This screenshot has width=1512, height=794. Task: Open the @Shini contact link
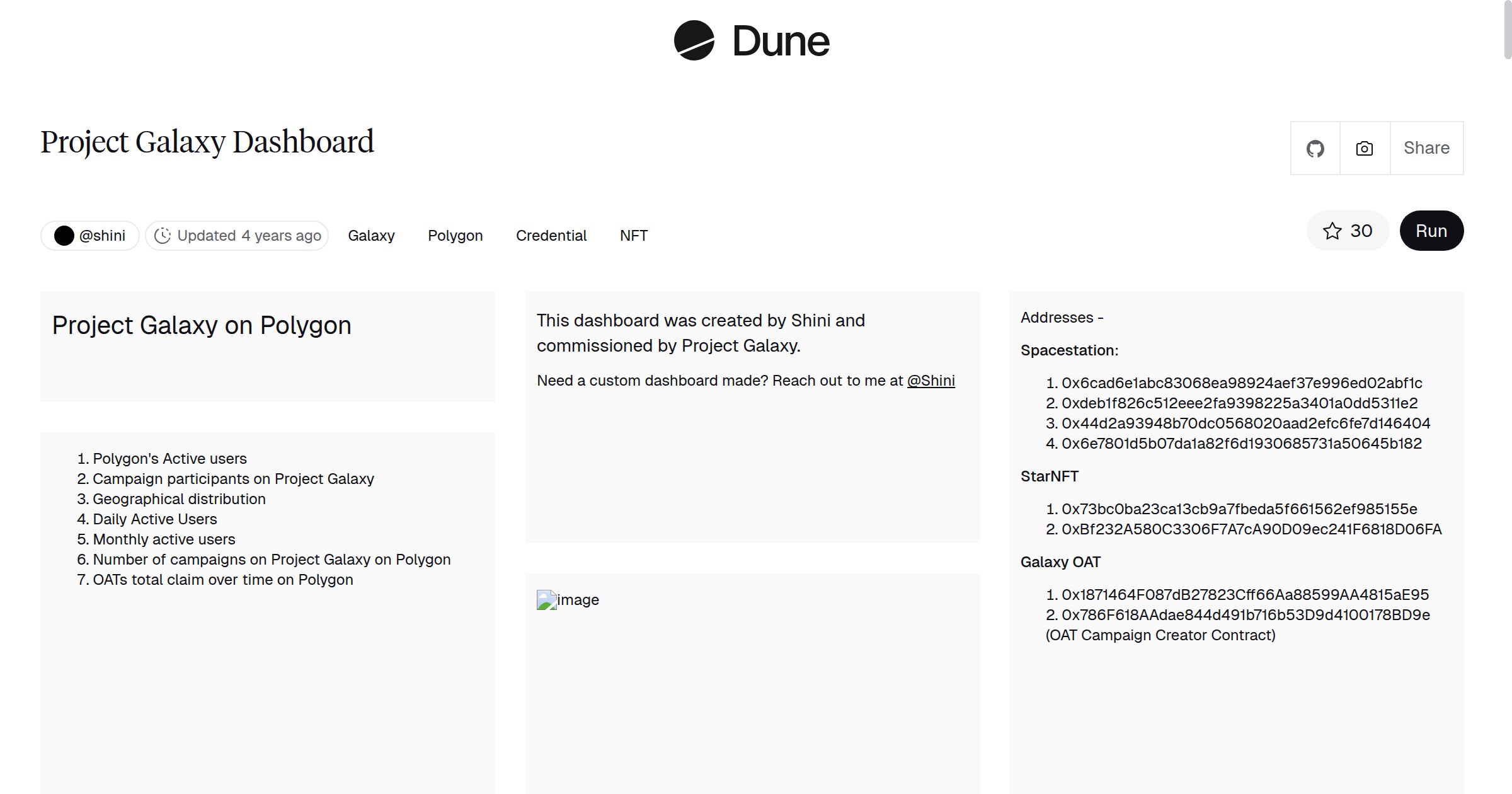coord(931,381)
